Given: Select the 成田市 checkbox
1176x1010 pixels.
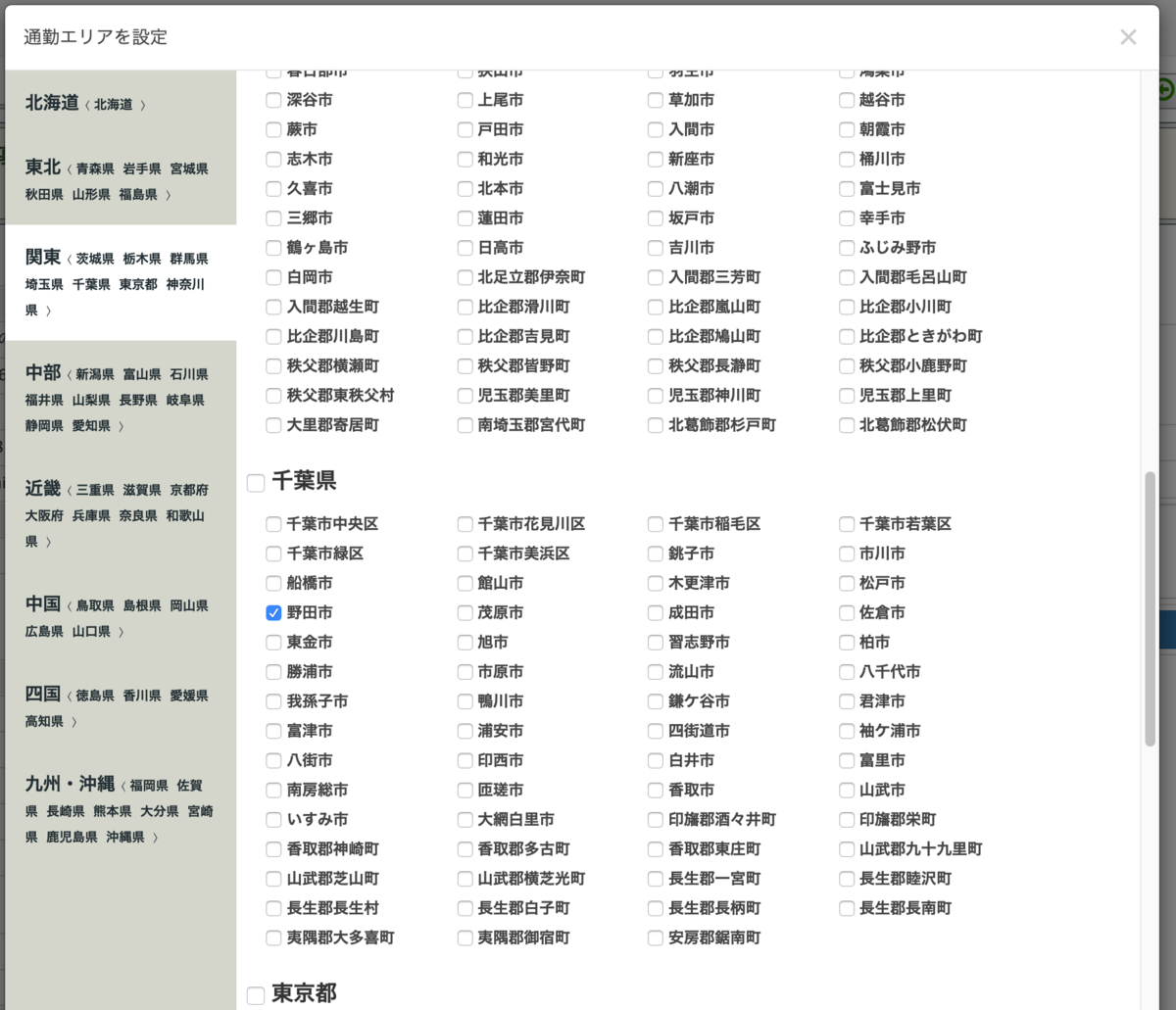Looking at the screenshot, I should [x=654, y=612].
